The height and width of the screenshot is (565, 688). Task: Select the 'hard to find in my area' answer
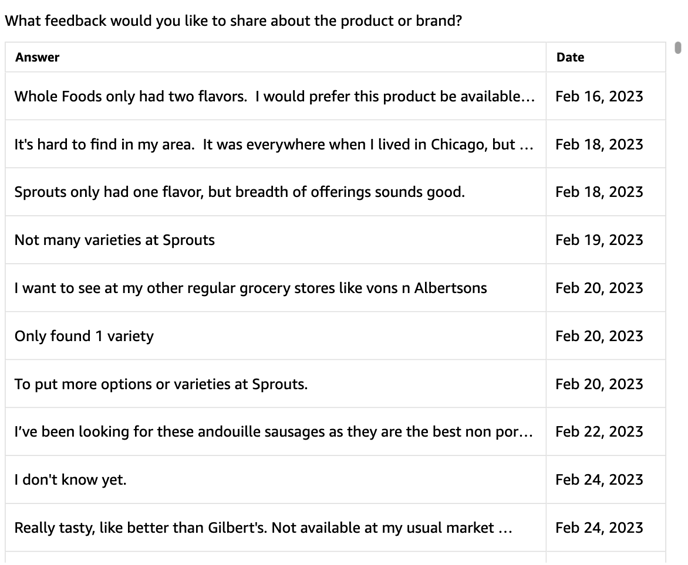click(x=276, y=144)
